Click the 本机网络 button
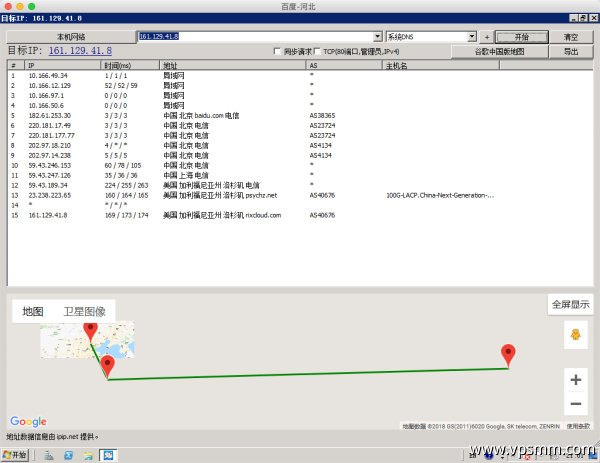The image size is (600, 463). click(71, 37)
